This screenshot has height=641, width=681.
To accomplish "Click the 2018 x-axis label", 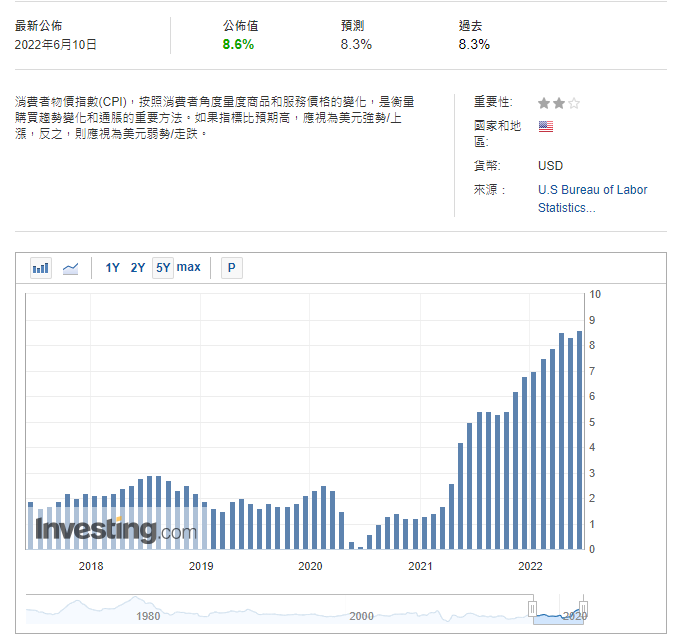I will point(91,566).
